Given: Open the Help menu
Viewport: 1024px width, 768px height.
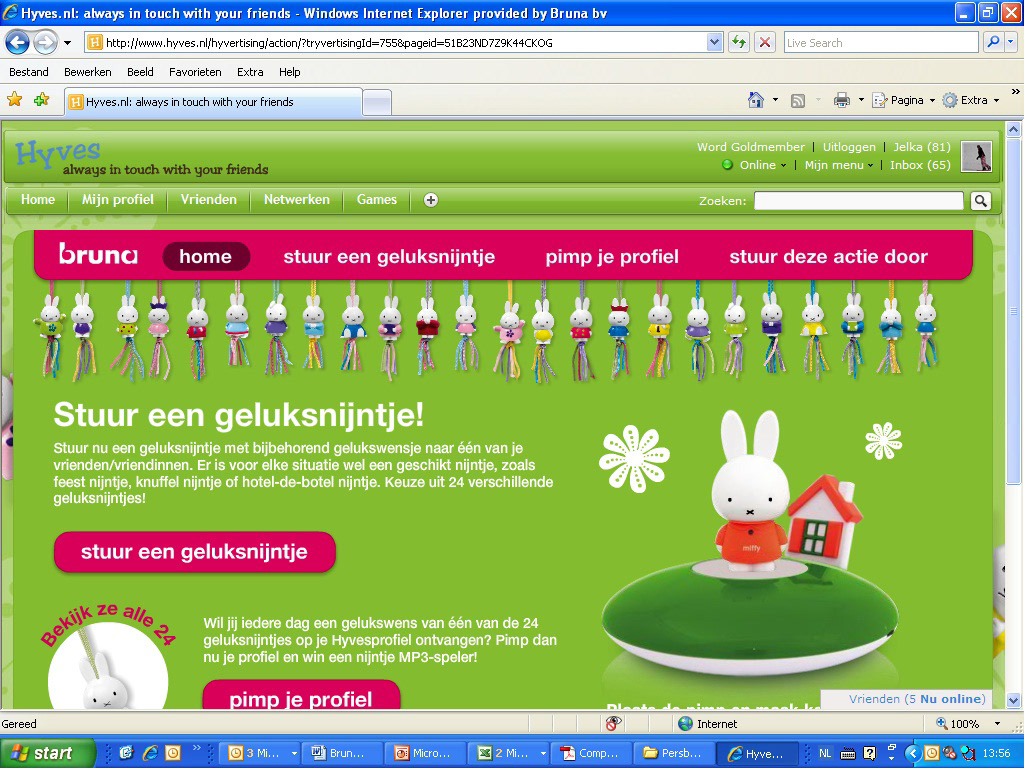Looking at the screenshot, I should pos(289,72).
